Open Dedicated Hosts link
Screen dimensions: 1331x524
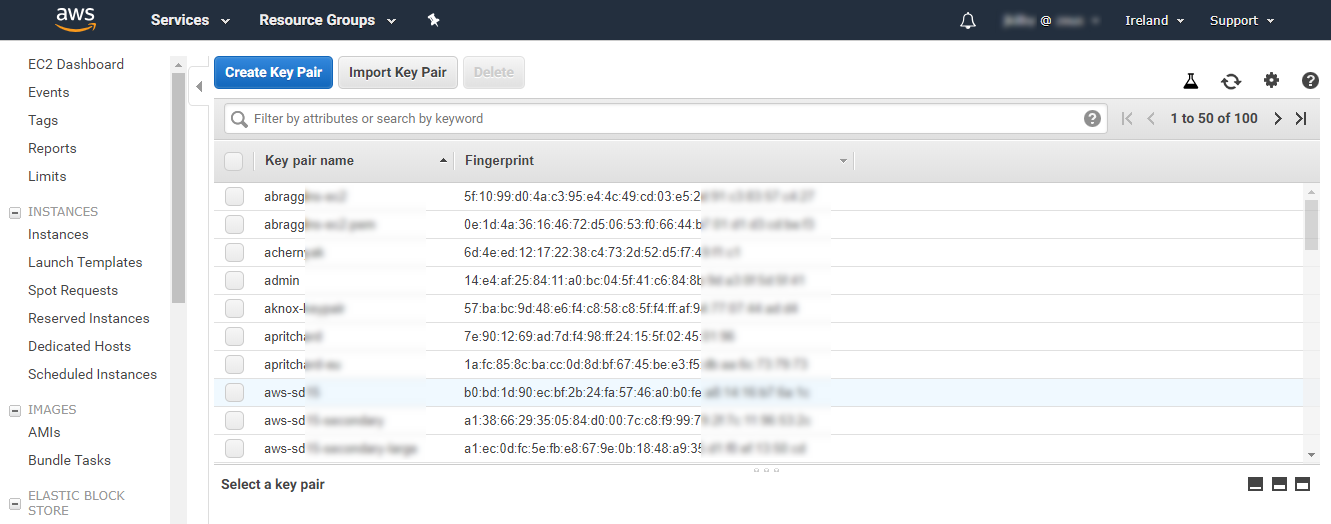coord(79,346)
